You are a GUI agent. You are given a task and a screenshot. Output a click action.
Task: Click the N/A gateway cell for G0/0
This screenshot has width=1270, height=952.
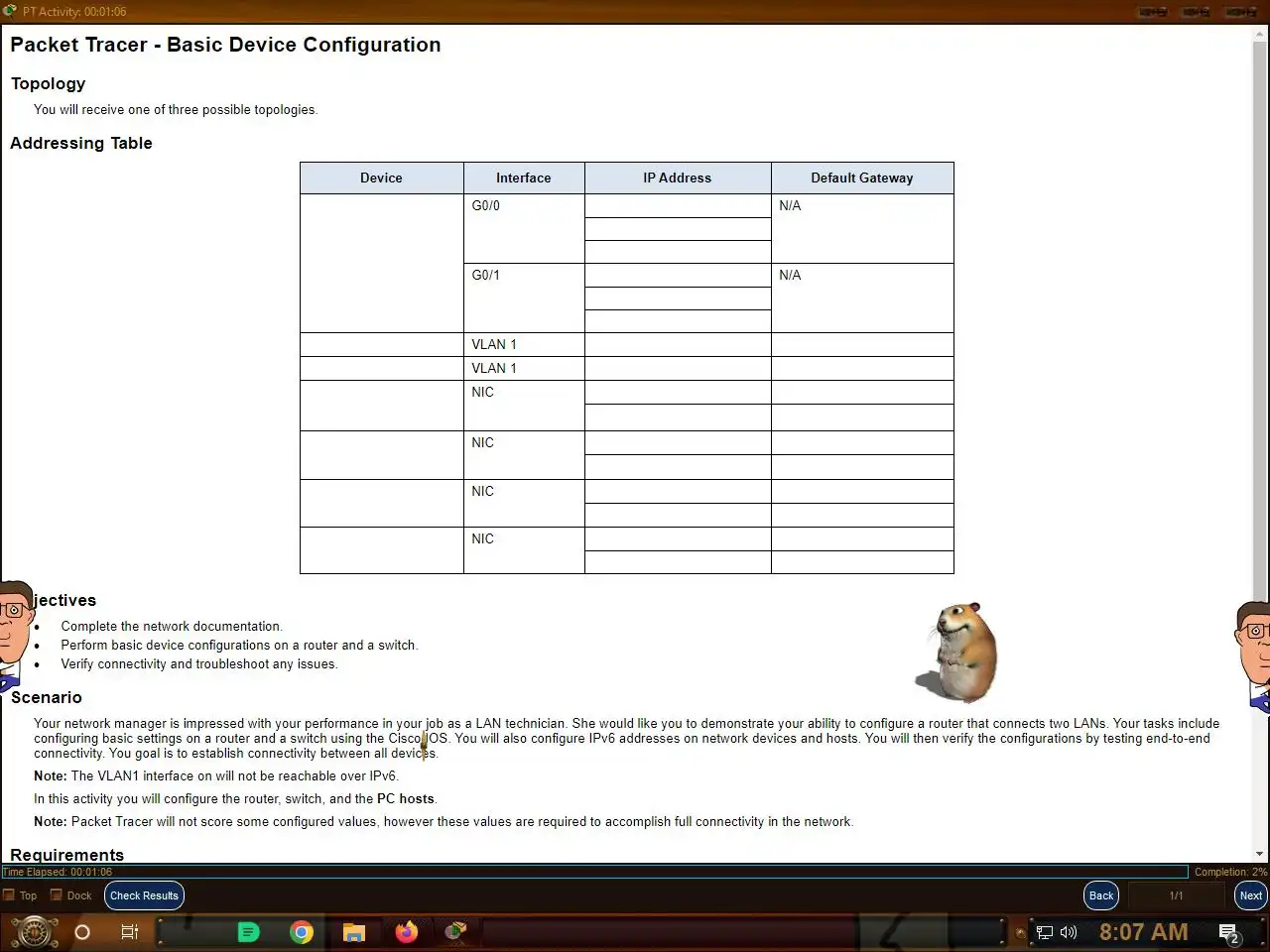click(862, 229)
